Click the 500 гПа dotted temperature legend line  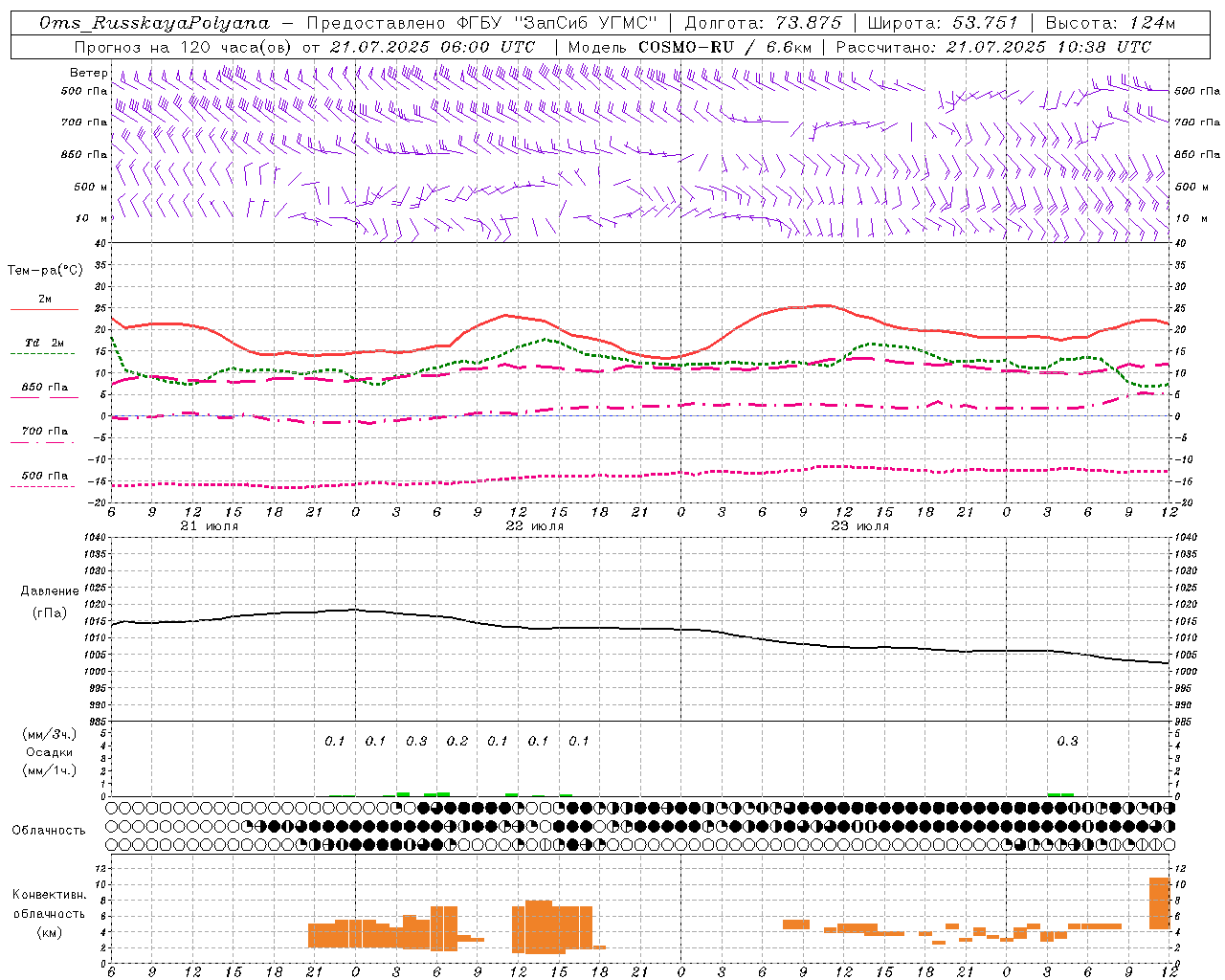(x=42, y=487)
